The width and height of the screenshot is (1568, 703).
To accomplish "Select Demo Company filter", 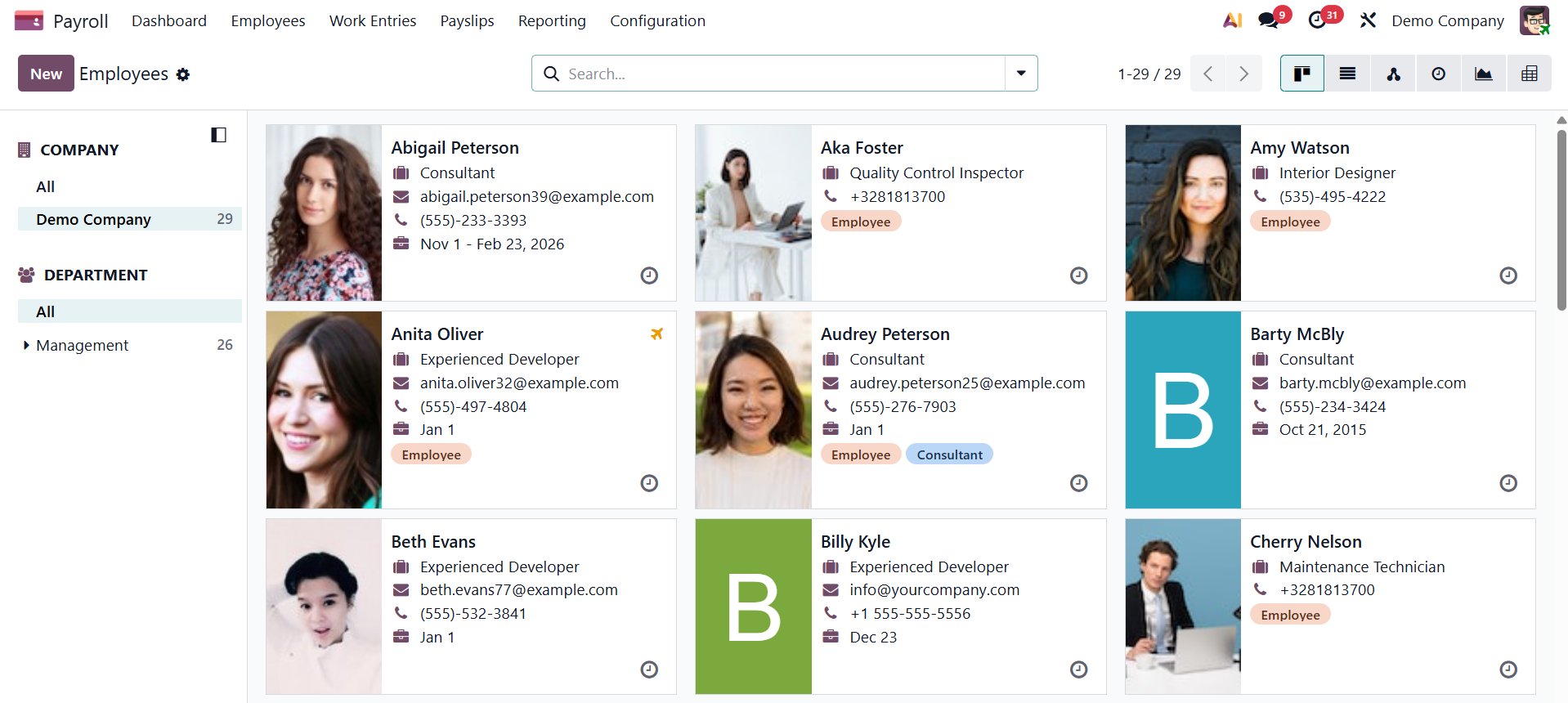I will point(94,219).
